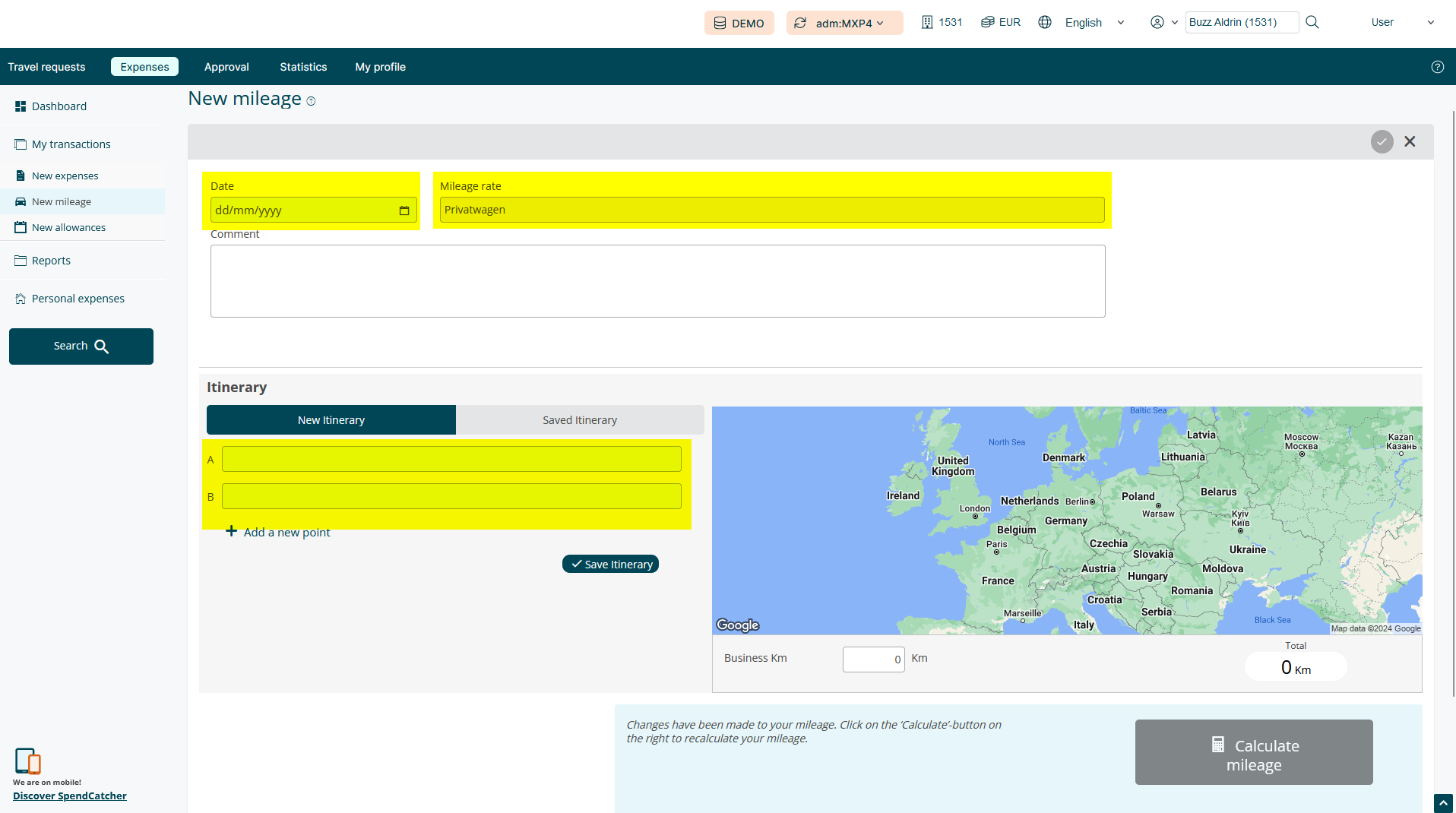Click the help question mark icon in navbar
Viewport: 1456px width, 813px height.
[x=1437, y=67]
